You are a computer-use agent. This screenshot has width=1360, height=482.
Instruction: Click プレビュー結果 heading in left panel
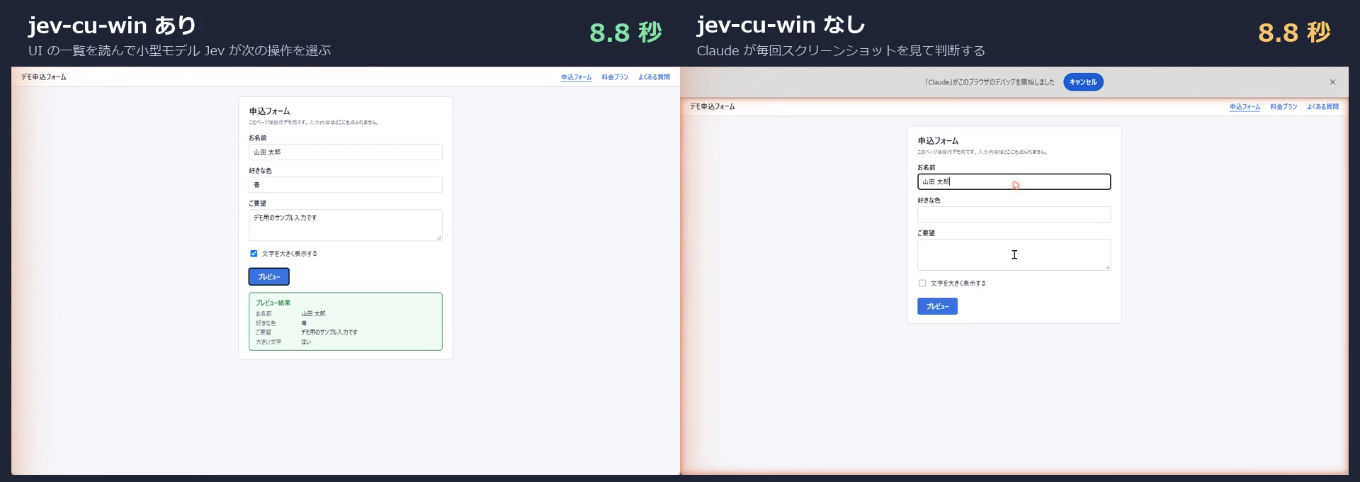273,302
